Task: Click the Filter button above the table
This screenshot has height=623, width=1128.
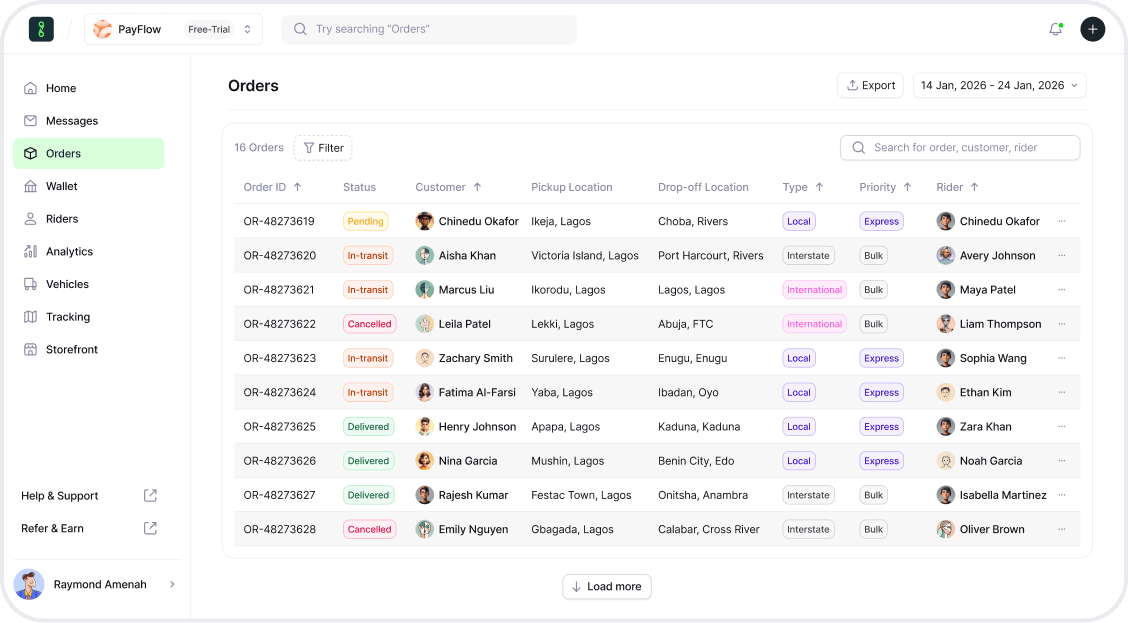Action: pyautogui.click(x=323, y=148)
